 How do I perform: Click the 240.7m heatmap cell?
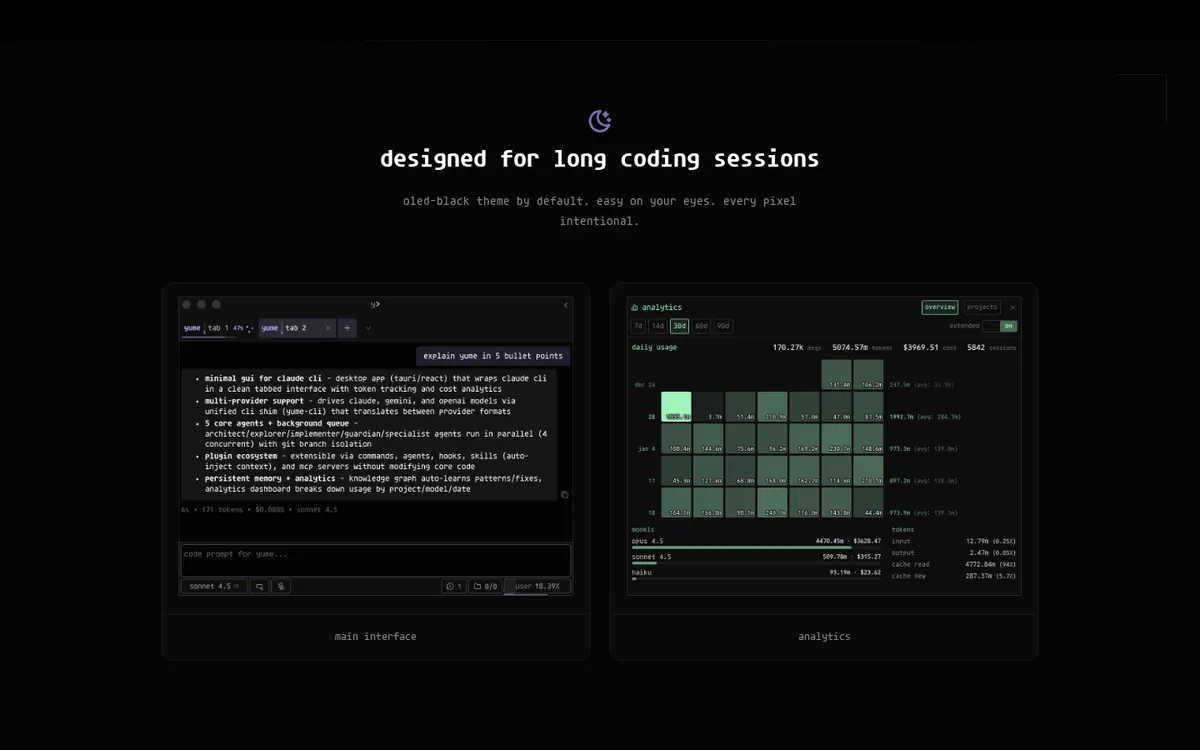pos(772,503)
